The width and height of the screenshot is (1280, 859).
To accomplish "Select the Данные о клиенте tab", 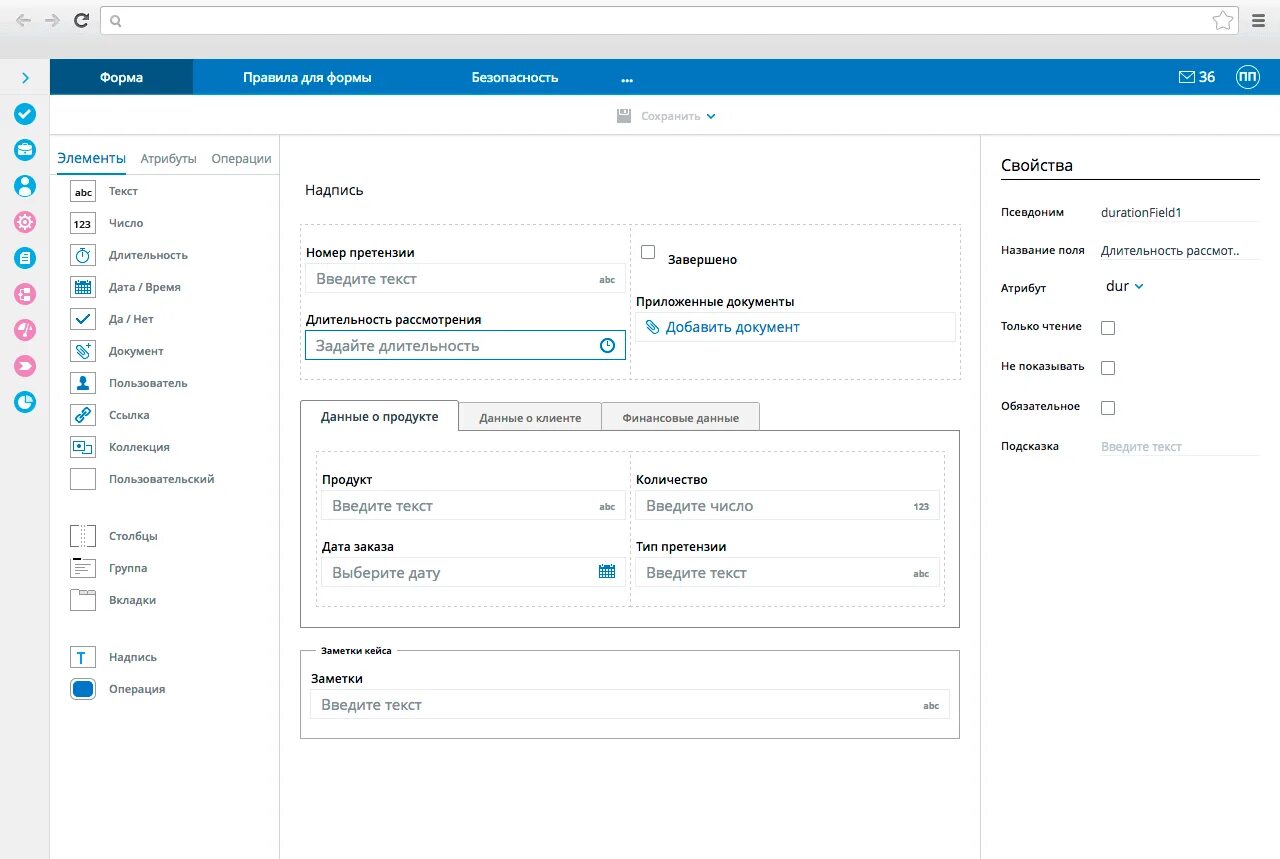I will pos(530,417).
